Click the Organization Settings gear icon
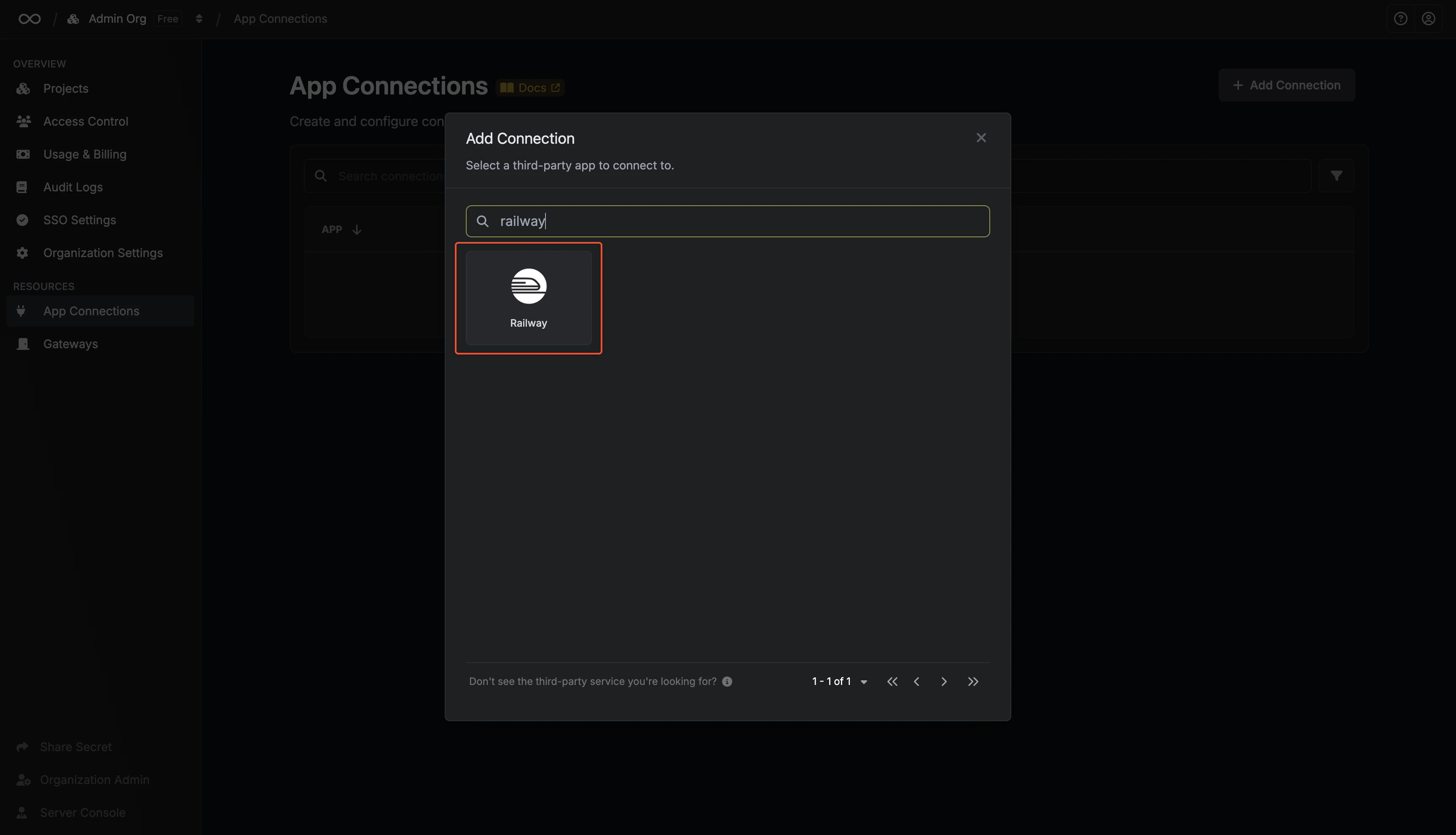Viewport: 1456px width, 835px height. pos(22,252)
